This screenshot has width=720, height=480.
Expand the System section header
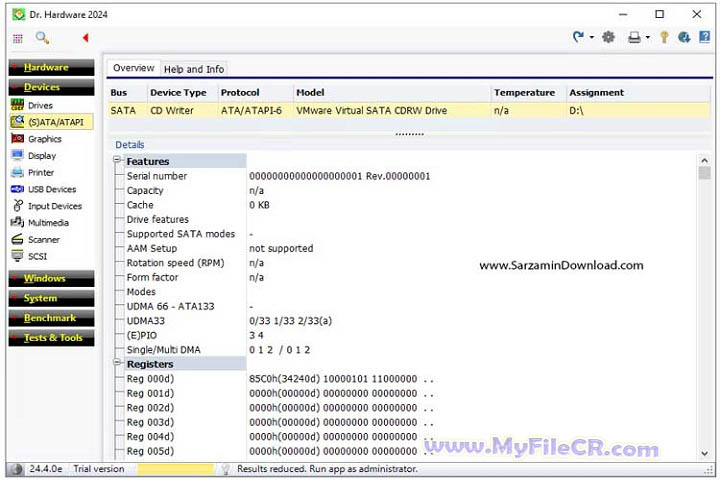51,298
